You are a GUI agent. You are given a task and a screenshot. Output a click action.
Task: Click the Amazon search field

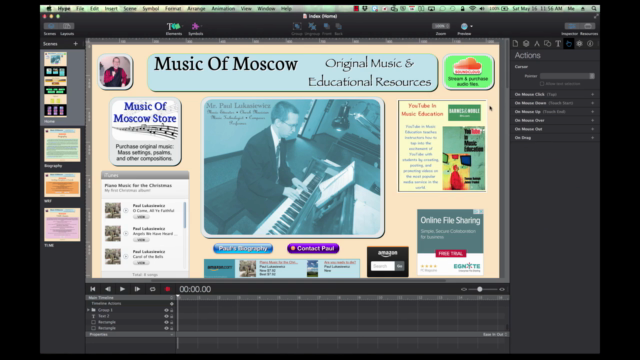382,266
